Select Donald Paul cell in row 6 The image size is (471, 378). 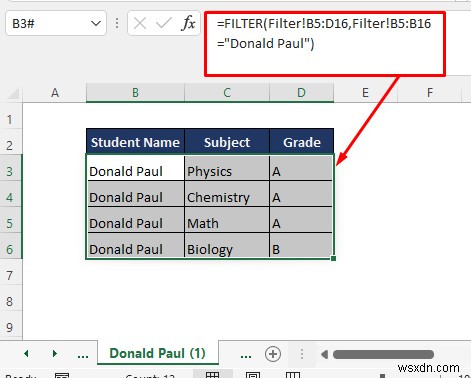point(136,246)
